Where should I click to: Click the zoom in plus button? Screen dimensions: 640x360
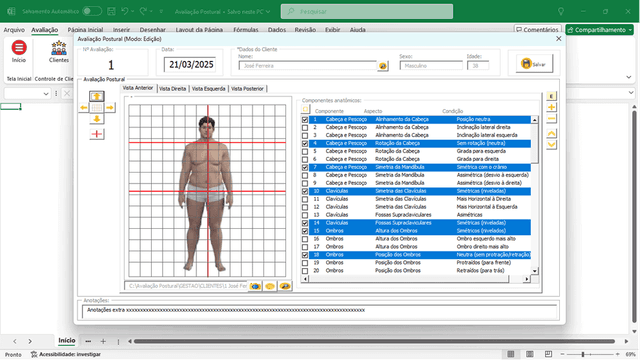tap(618, 354)
